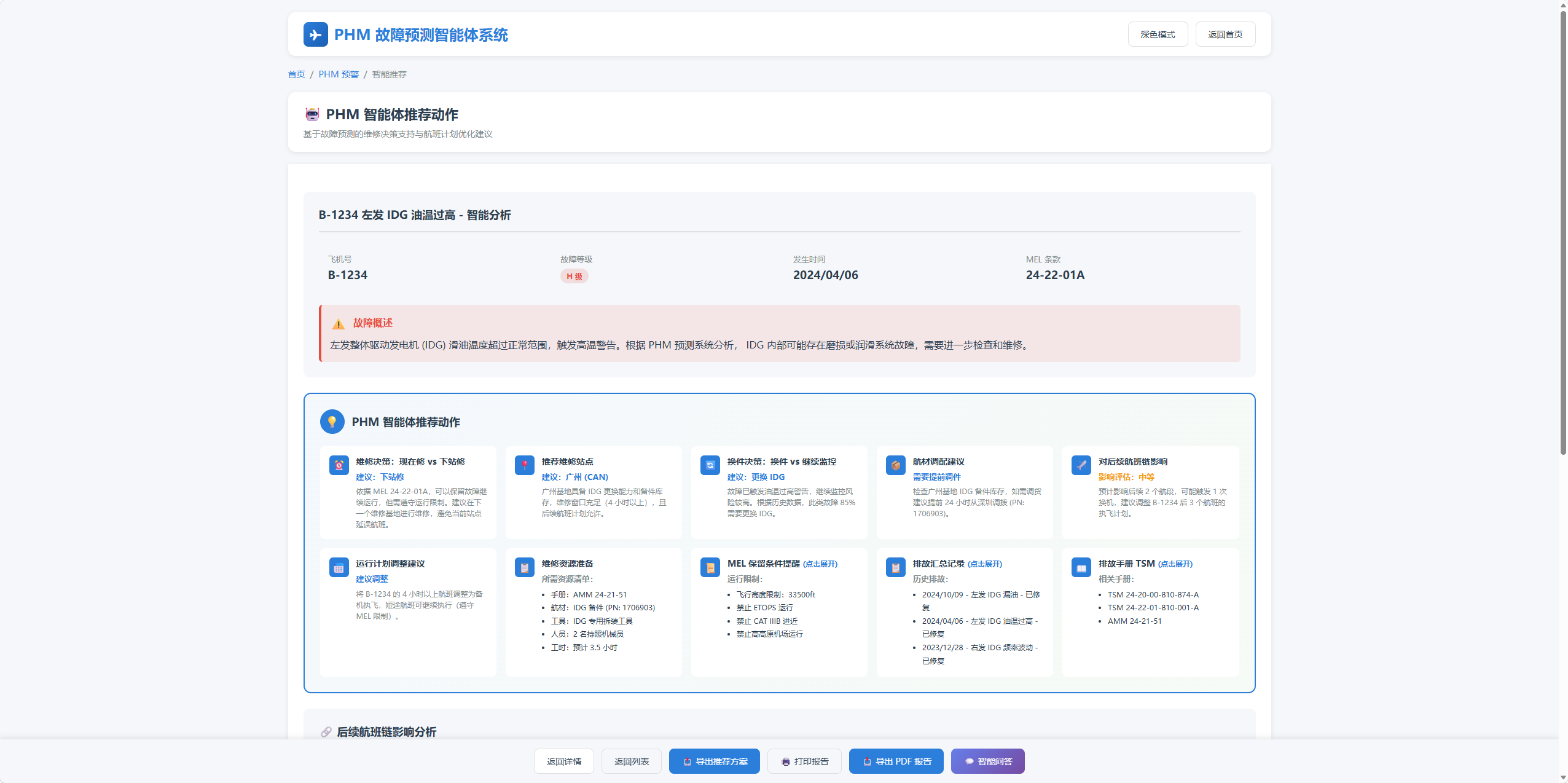Click 发生时间 value 2024/04/06
Image resolution: width=1568 pixels, height=783 pixels.
(825, 275)
